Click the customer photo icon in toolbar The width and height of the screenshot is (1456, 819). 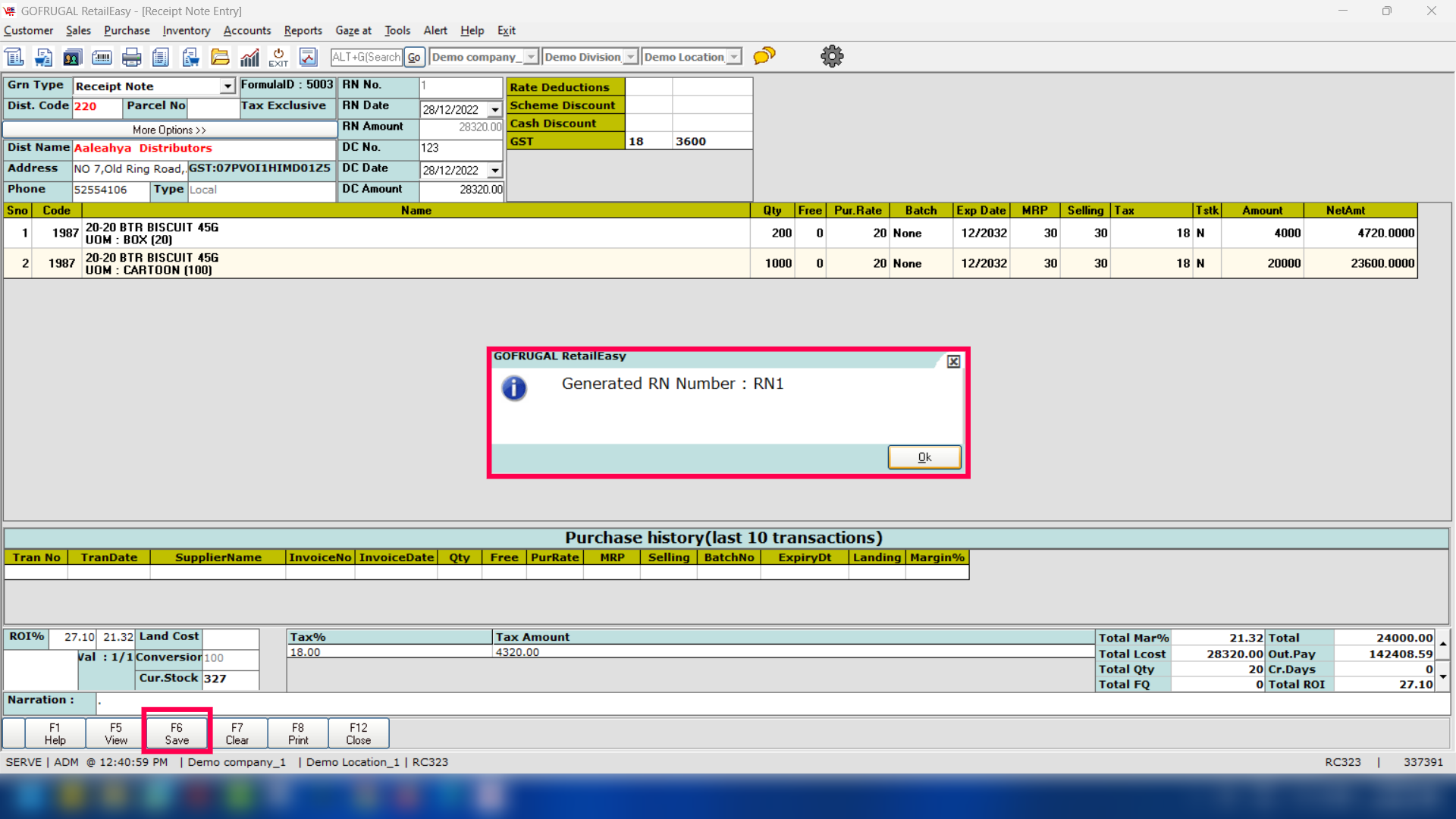(x=72, y=57)
